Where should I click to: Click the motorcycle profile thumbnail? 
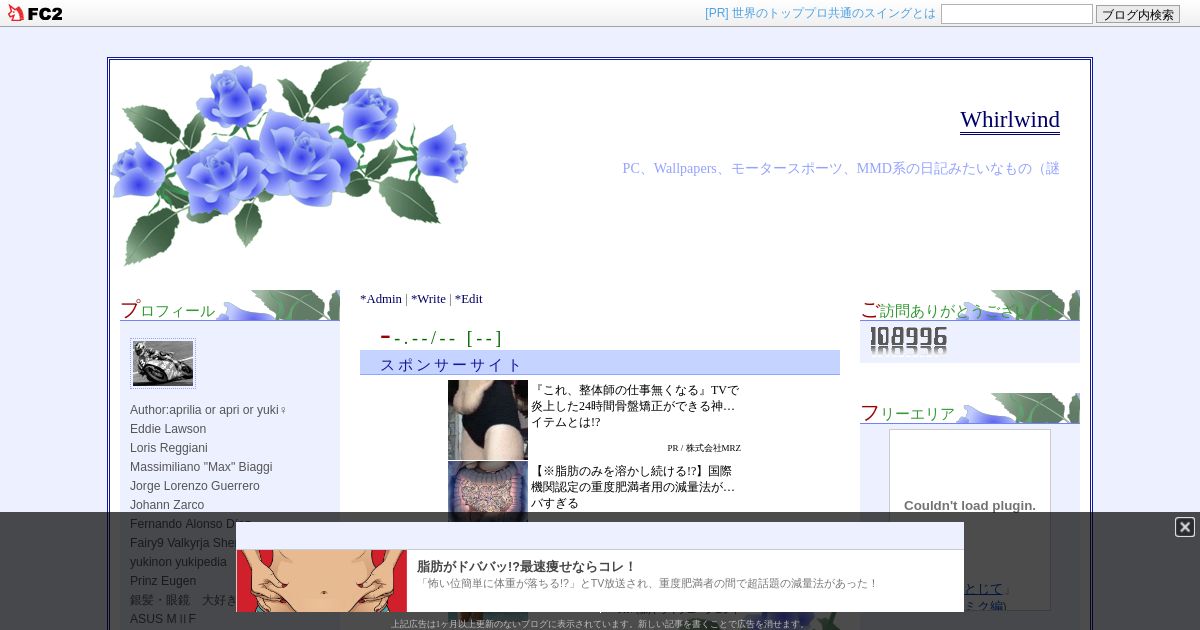coord(163,363)
